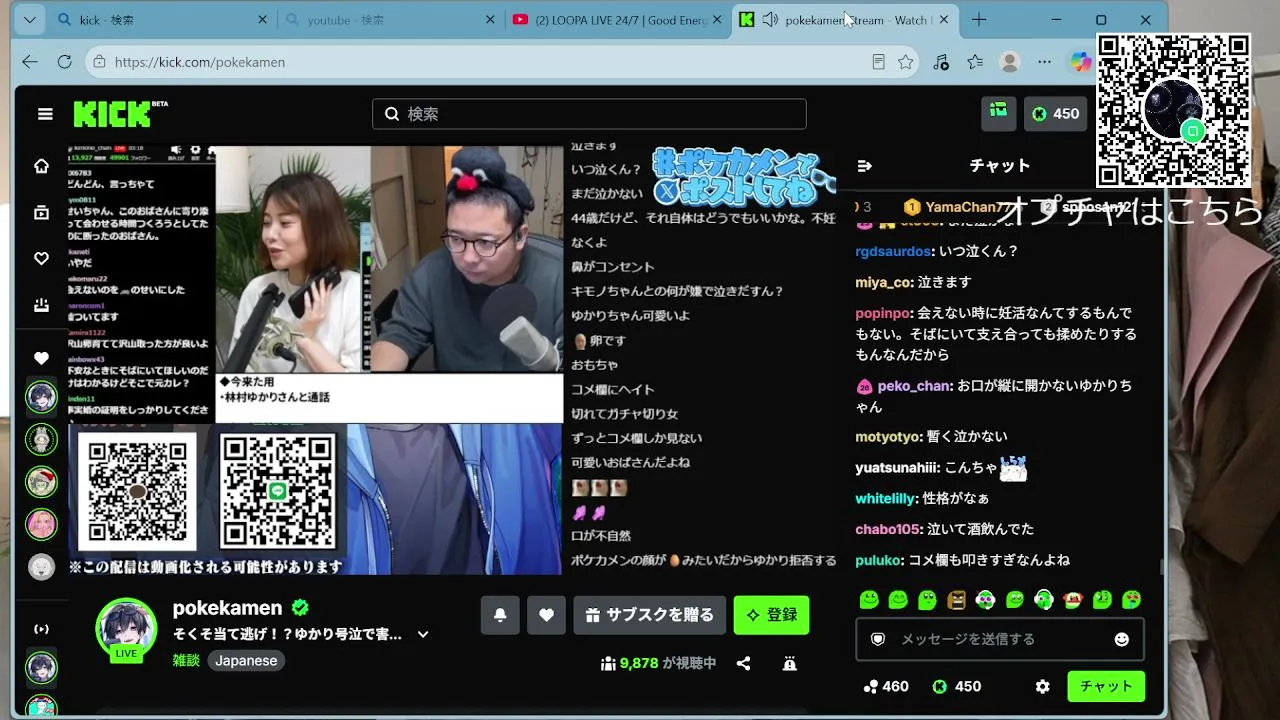1280x720 pixels.
Task: Open reader view icon in address bar
Action: (x=878, y=62)
